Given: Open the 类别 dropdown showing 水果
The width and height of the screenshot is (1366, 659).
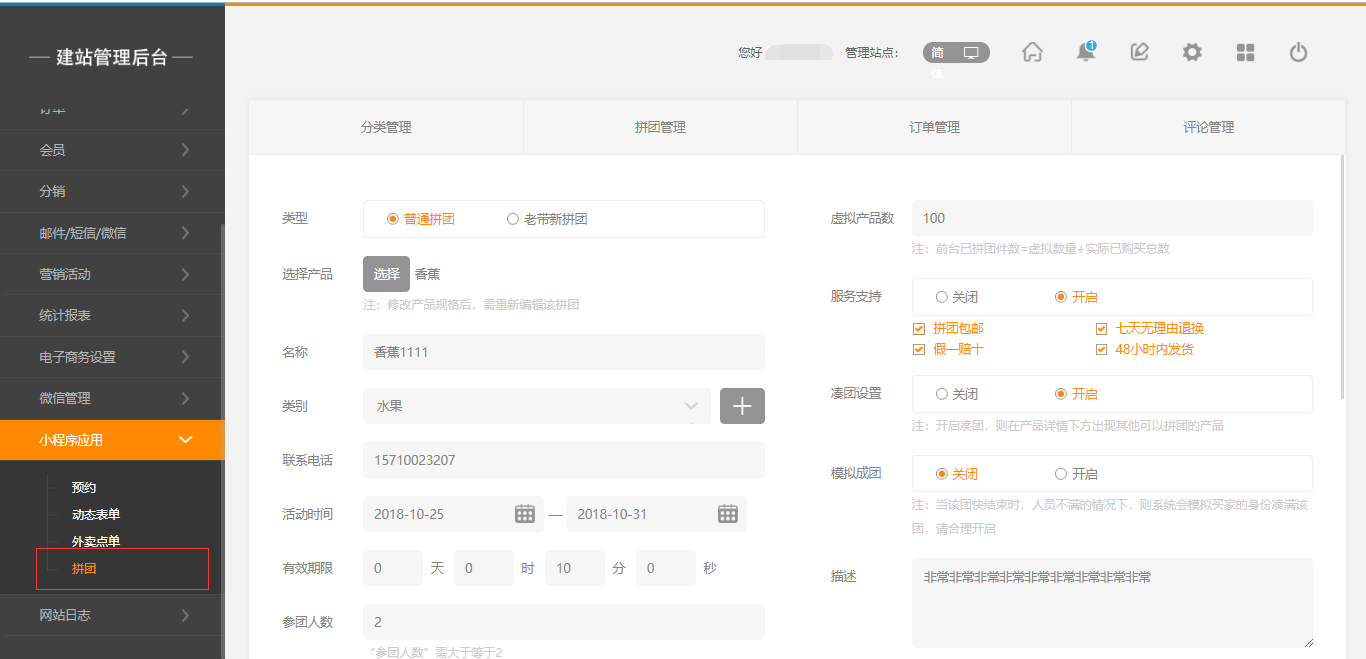Looking at the screenshot, I should (x=536, y=406).
